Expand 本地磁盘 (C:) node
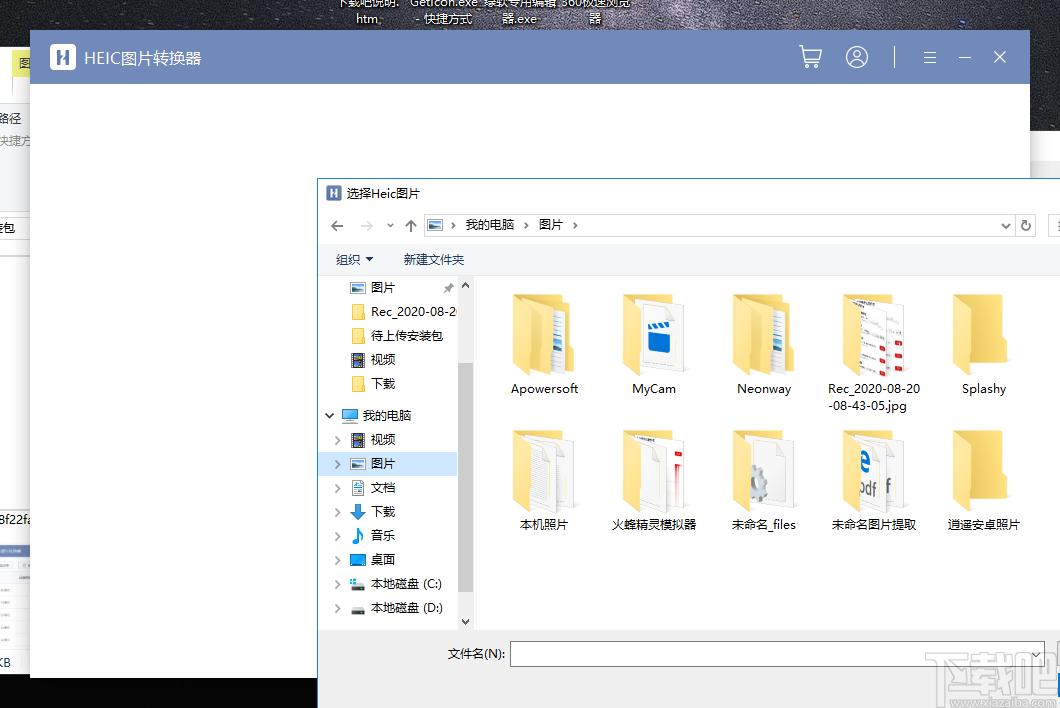 pos(337,584)
